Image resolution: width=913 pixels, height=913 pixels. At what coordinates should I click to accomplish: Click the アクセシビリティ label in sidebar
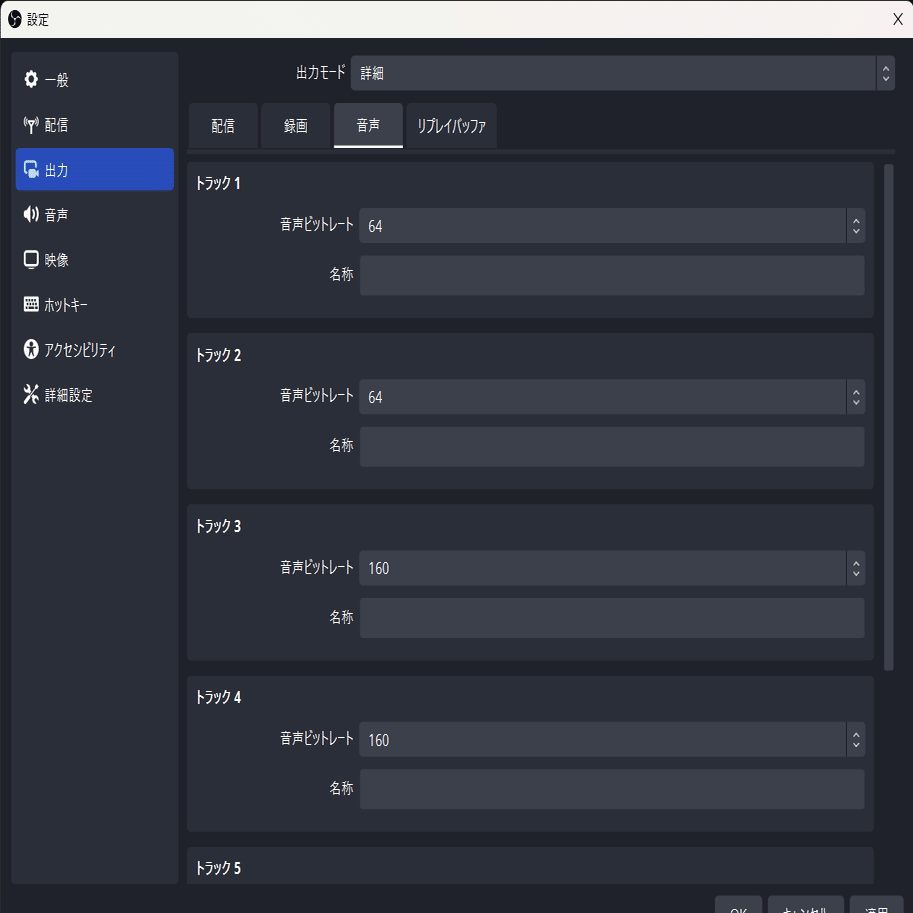pos(80,349)
